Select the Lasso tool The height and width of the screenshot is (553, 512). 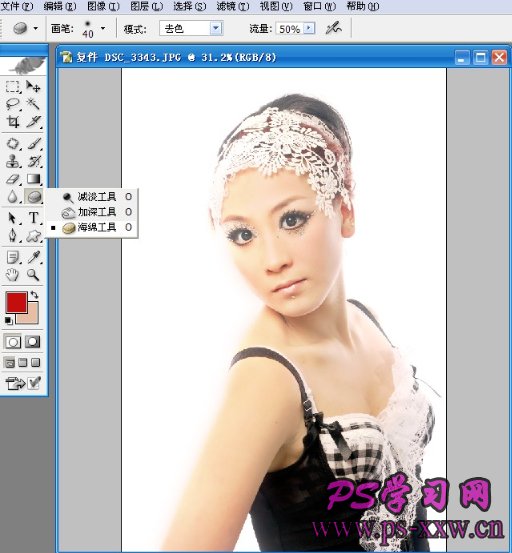[13, 104]
